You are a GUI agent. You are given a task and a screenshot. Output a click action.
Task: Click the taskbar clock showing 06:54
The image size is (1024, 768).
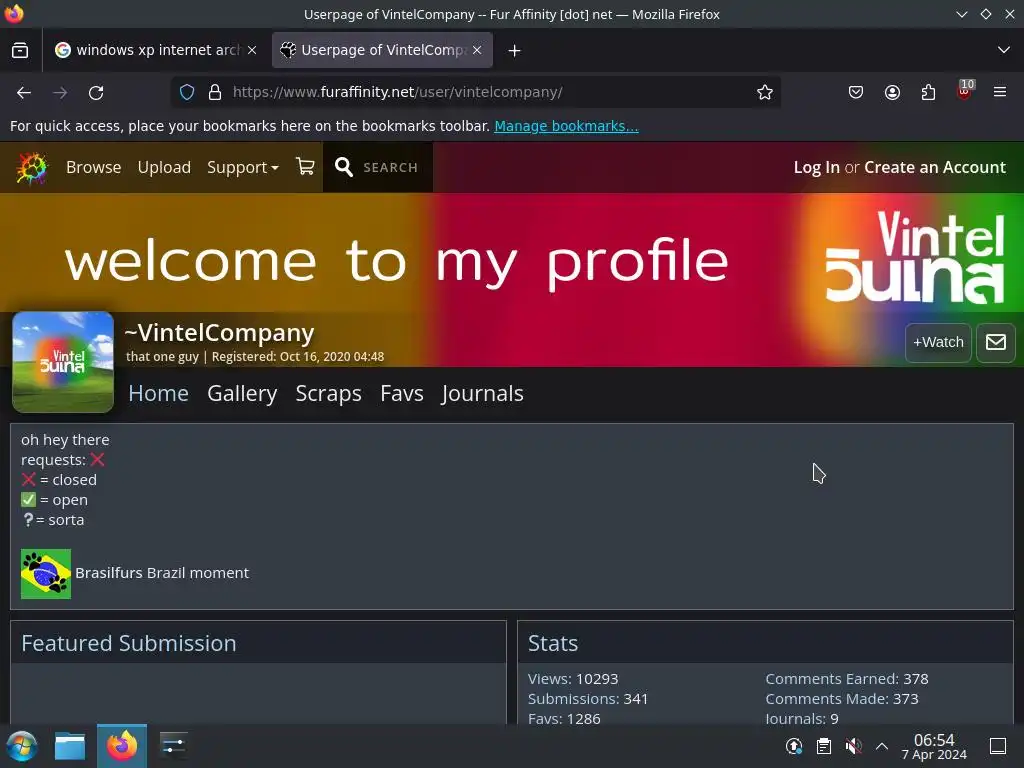(934, 746)
